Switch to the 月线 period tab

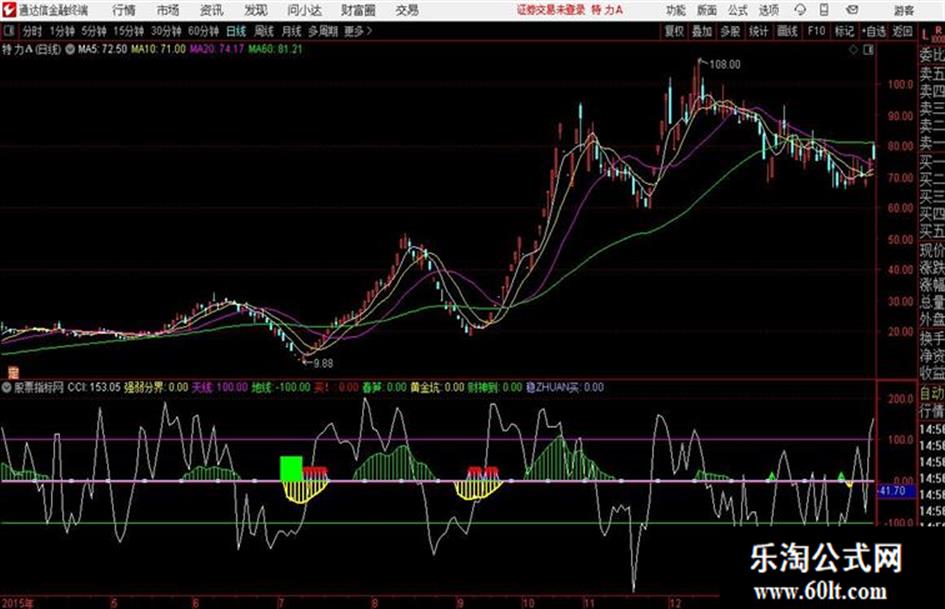(292, 31)
